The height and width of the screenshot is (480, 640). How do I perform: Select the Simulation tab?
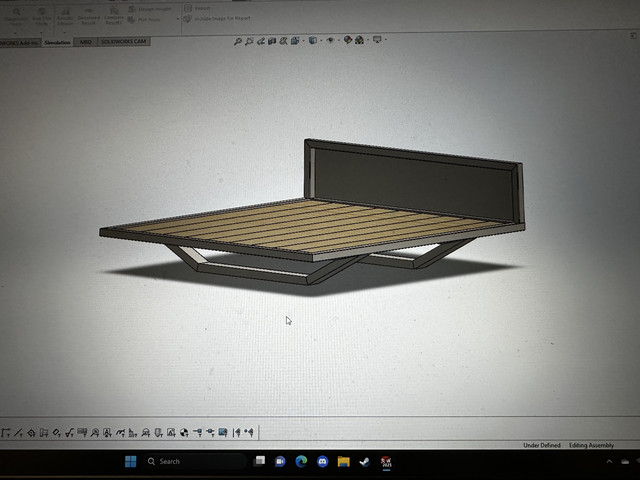[57, 42]
